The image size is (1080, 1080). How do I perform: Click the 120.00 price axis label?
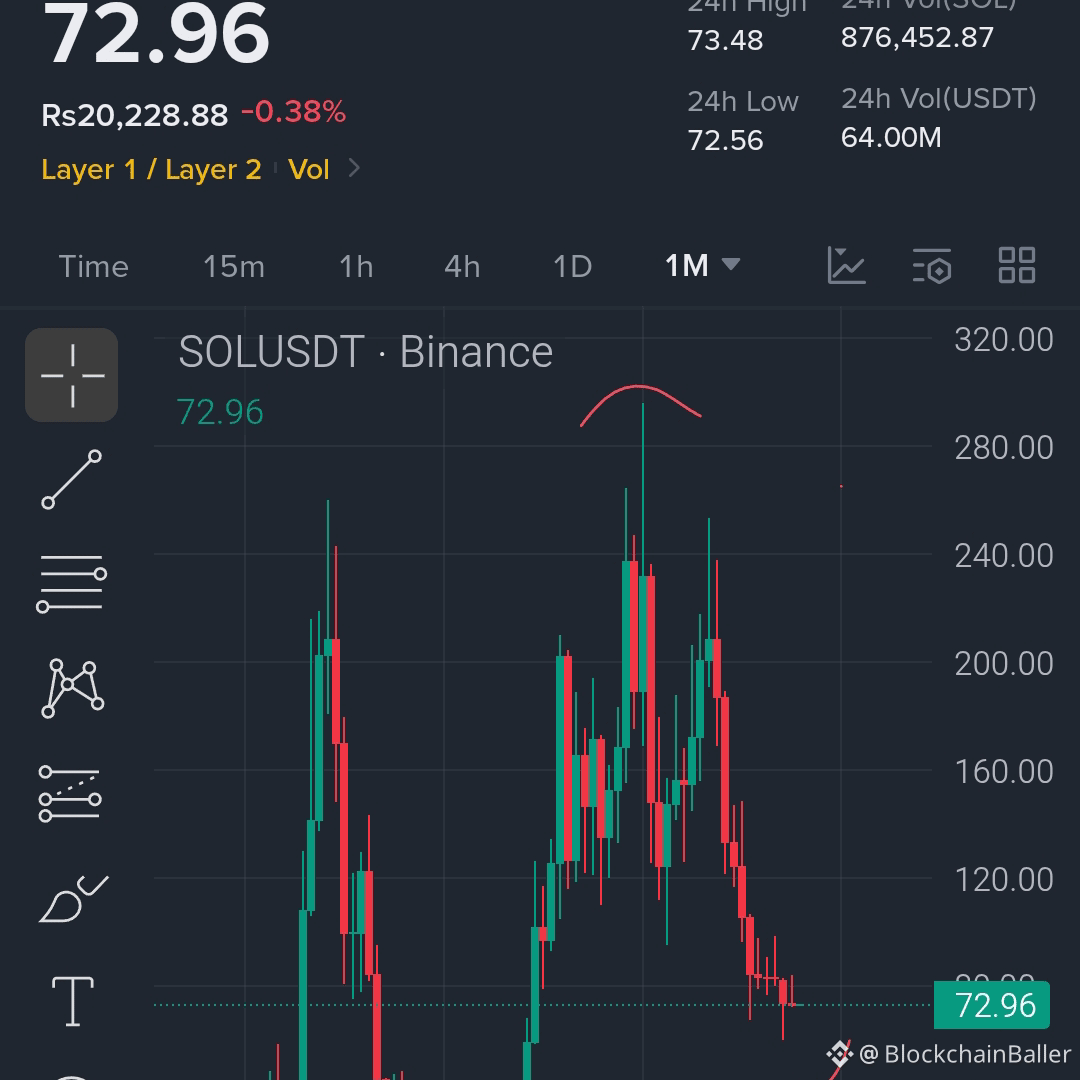pos(1004,880)
